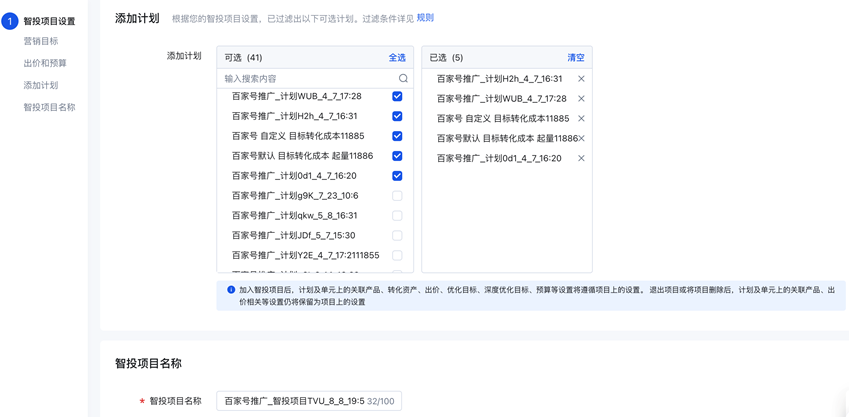
Task: Check 百家号推广_计划qkw_5_8_16:31 checkbox
Action: [x=397, y=216]
